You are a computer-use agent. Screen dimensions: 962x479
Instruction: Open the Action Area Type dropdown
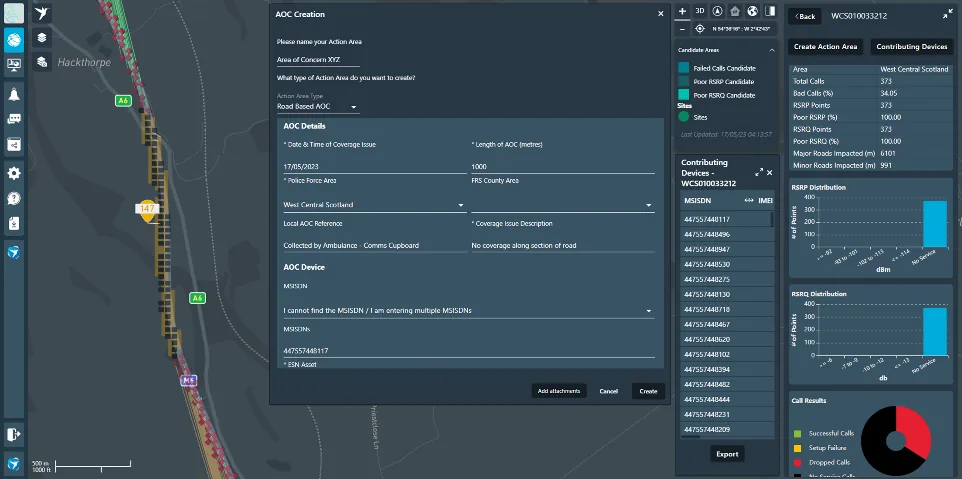[x=318, y=107]
